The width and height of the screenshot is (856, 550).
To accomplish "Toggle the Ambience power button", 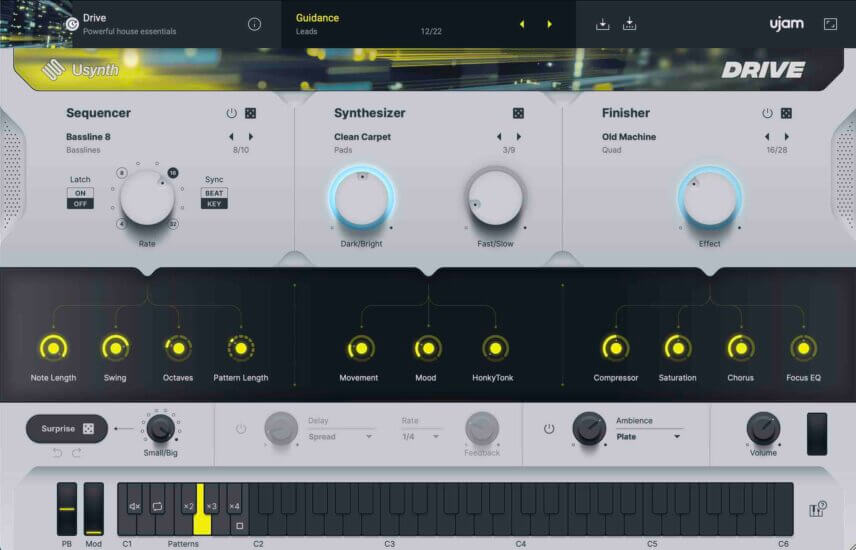I will 549,429.
